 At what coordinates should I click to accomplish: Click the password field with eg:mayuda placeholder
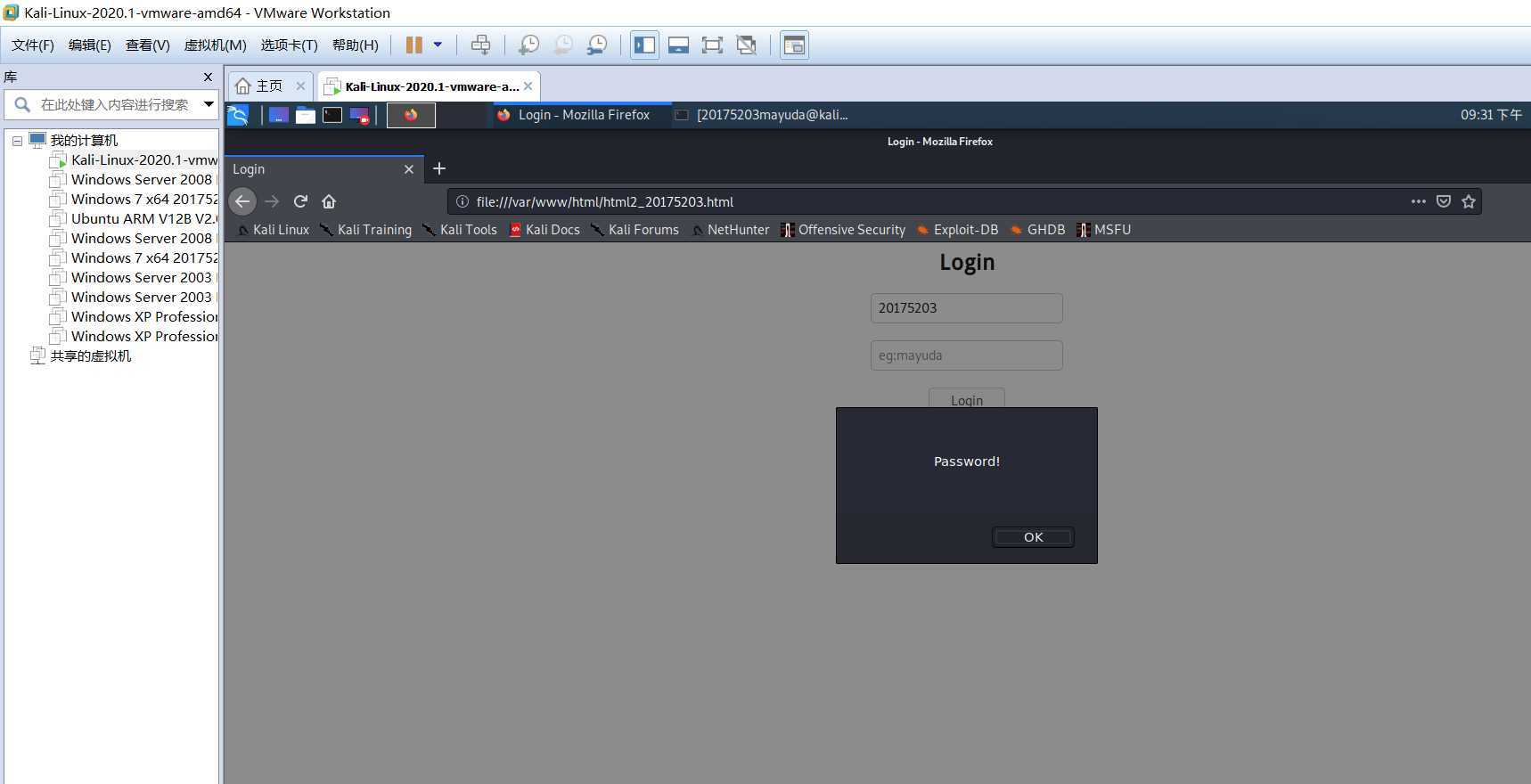(967, 355)
